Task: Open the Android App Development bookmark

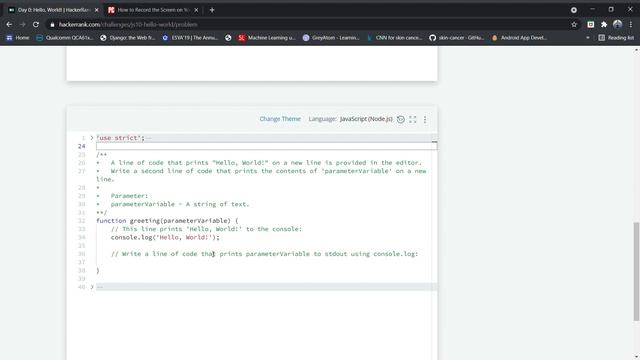Action: click(x=519, y=38)
